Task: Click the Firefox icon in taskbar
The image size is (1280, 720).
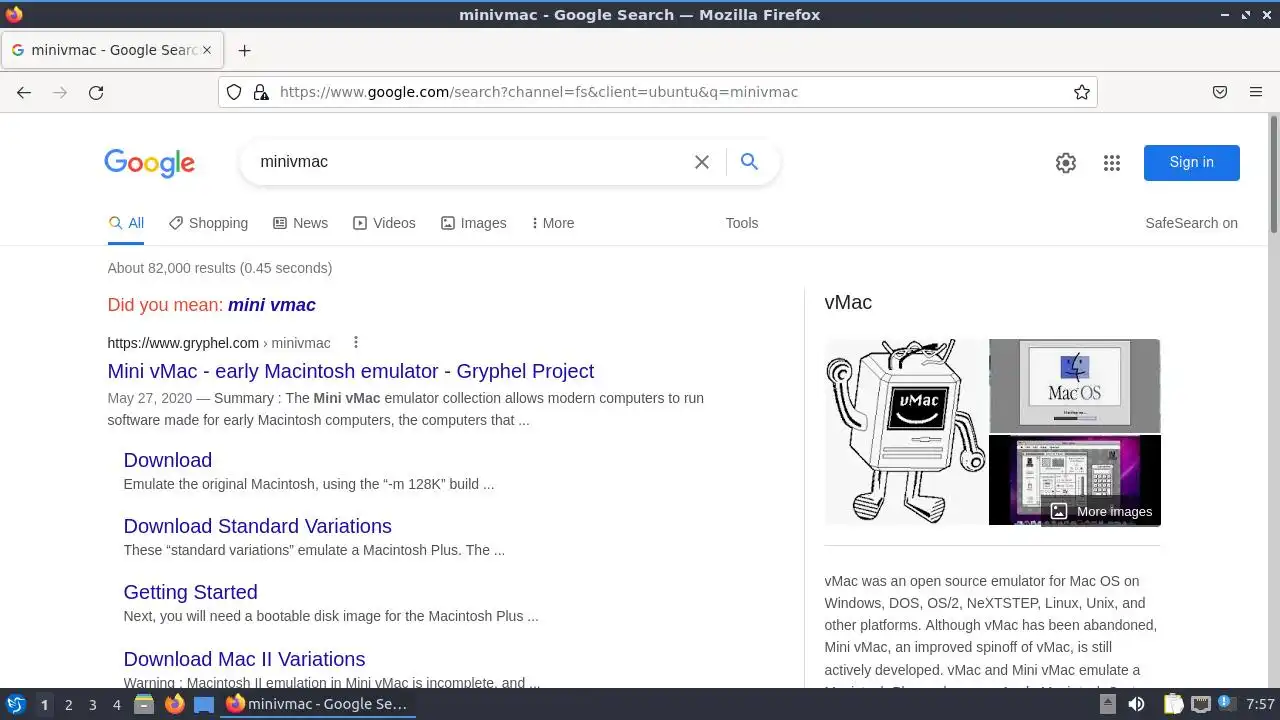Action: click(174, 704)
